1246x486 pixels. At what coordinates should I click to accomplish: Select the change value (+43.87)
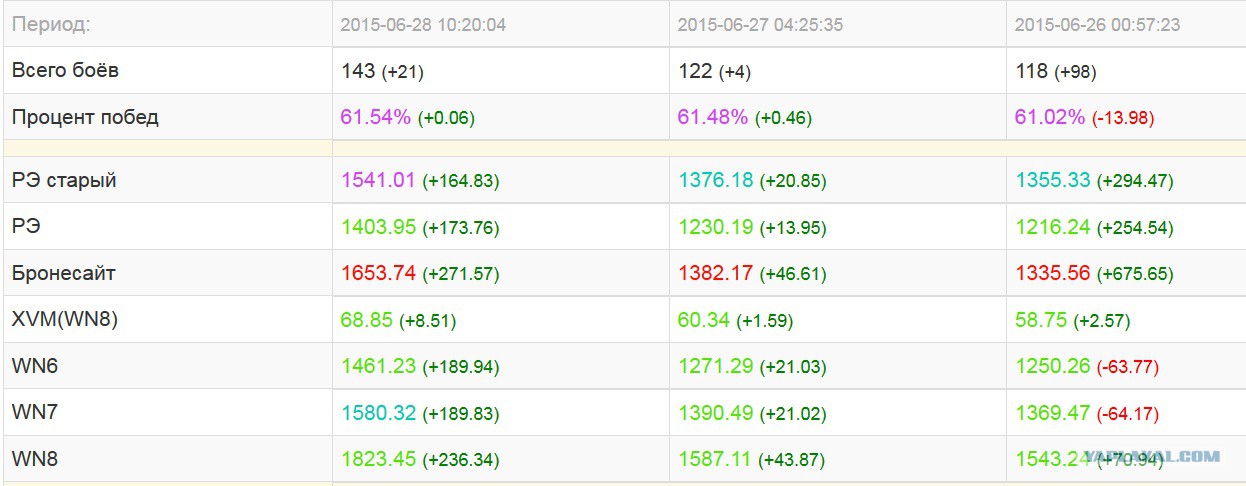click(793, 460)
